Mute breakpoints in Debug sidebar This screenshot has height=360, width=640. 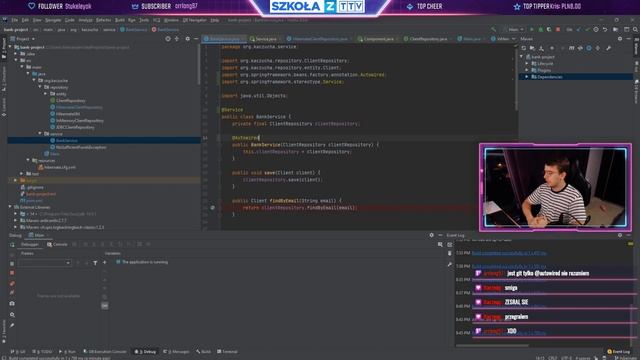pyautogui.click(x=12, y=293)
